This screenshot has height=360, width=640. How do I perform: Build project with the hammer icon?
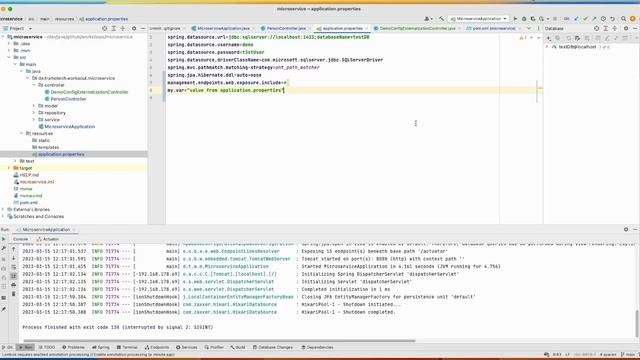(442, 19)
